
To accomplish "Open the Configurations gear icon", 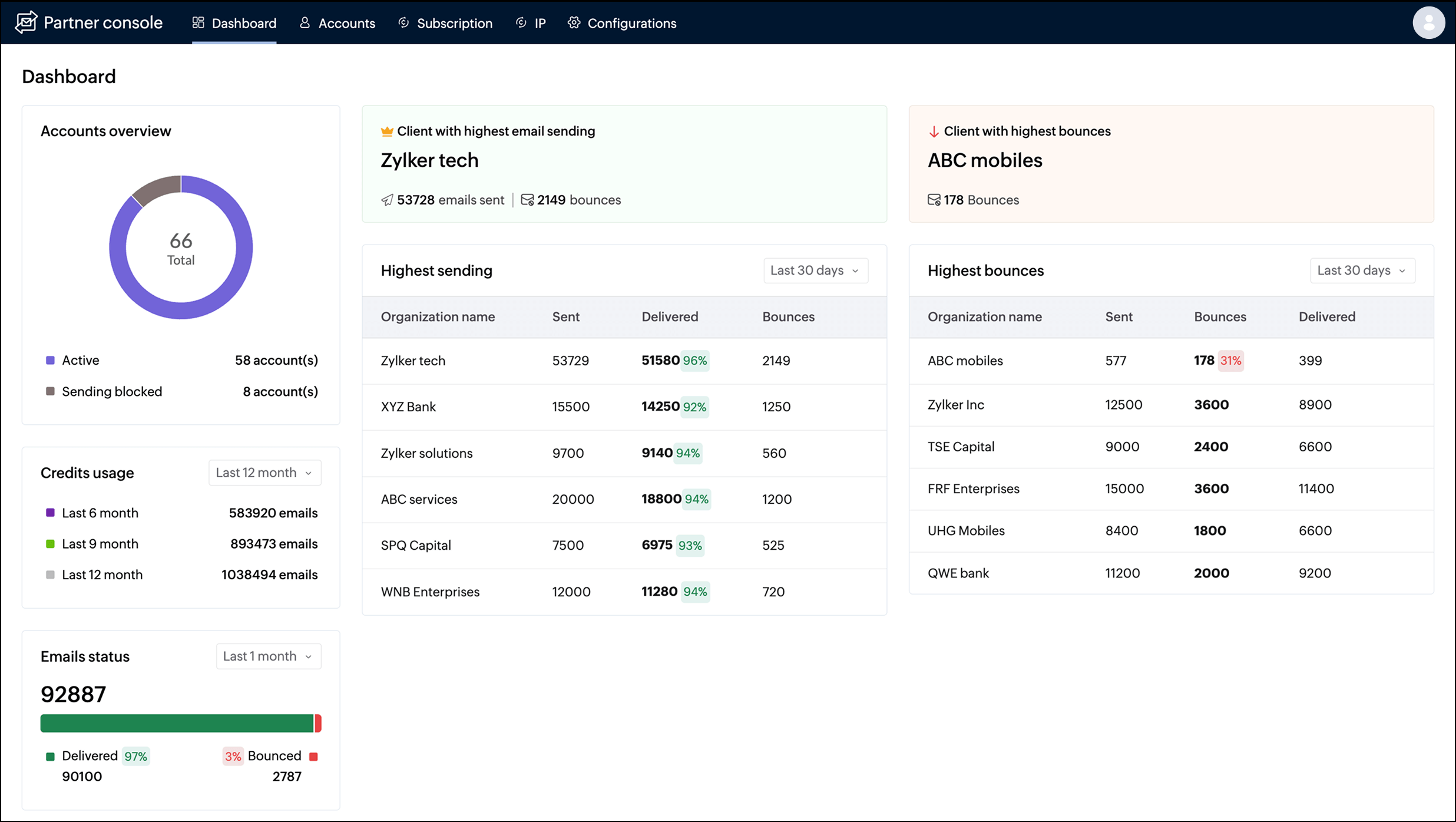I will click(573, 22).
